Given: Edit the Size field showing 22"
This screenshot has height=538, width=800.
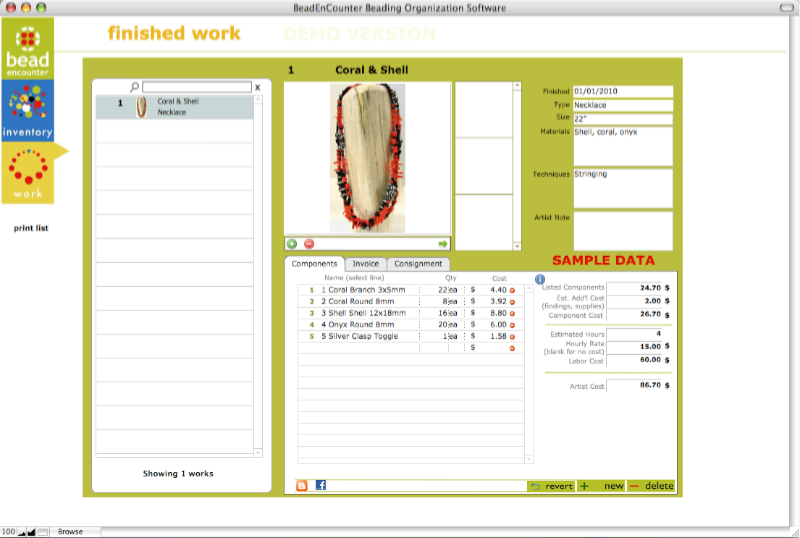Looking at the screenshot, I should (623, 119).
